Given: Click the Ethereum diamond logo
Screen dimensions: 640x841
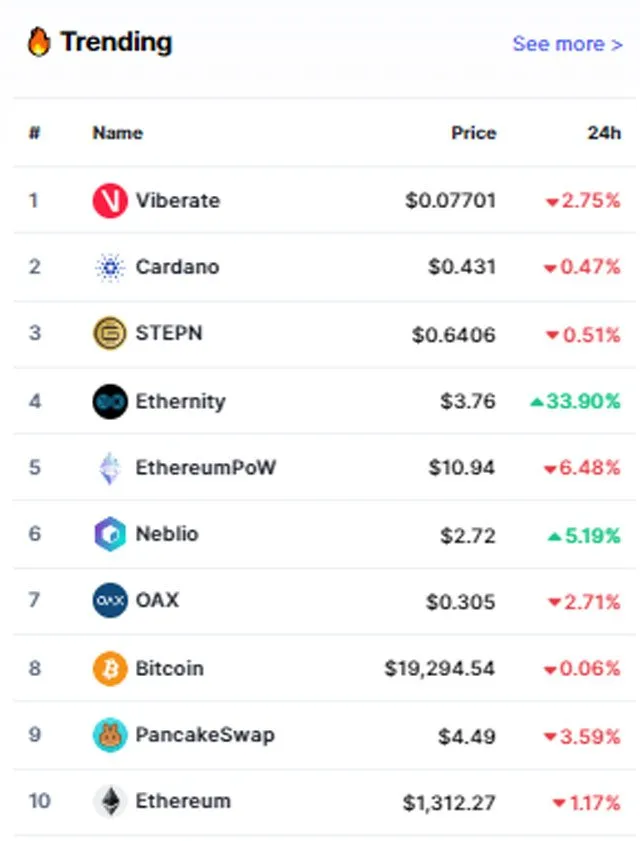Looking at the screenshot, I should (110, 801).
